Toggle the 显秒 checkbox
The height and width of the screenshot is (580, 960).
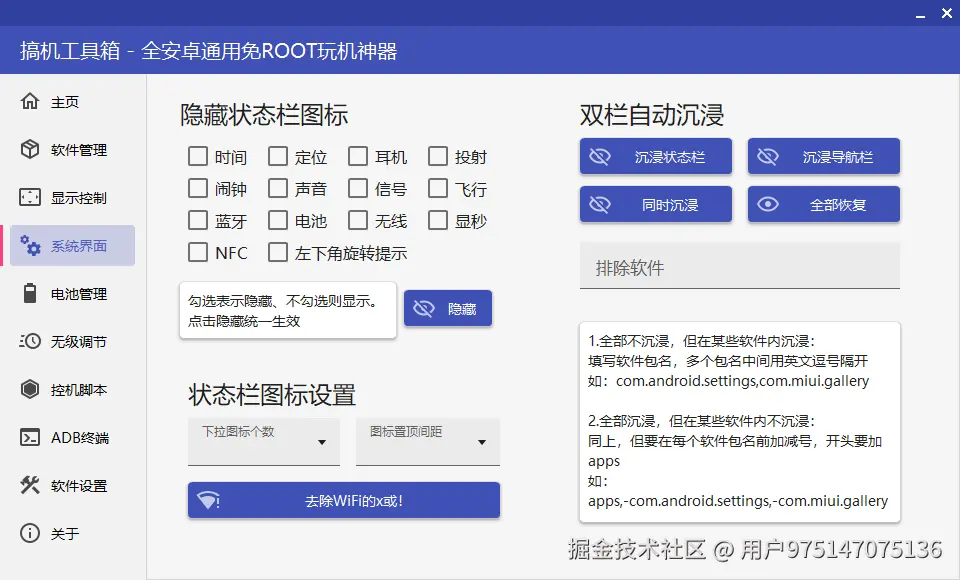(438, 220)
